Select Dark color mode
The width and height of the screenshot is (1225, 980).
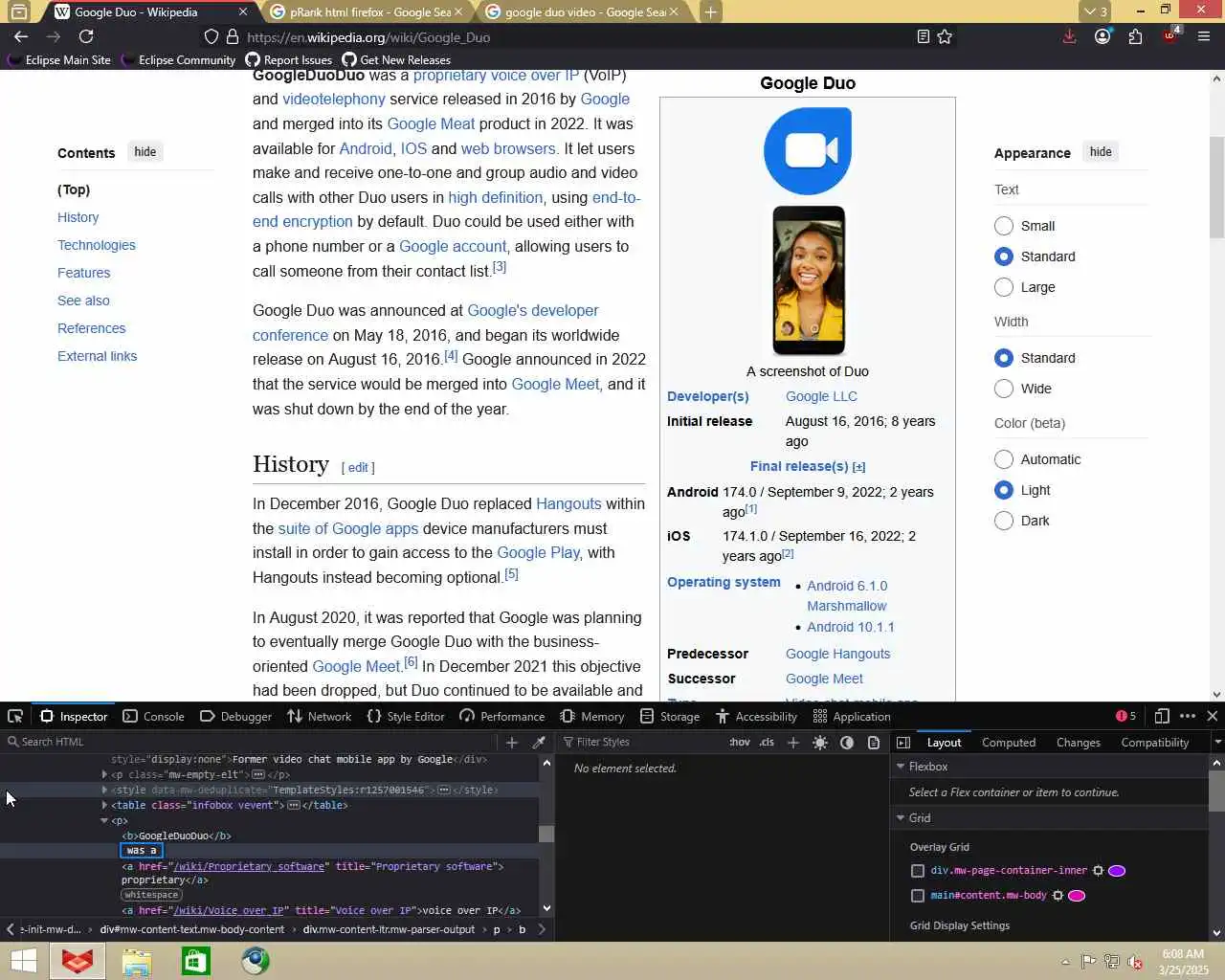tap(1004, 521)
